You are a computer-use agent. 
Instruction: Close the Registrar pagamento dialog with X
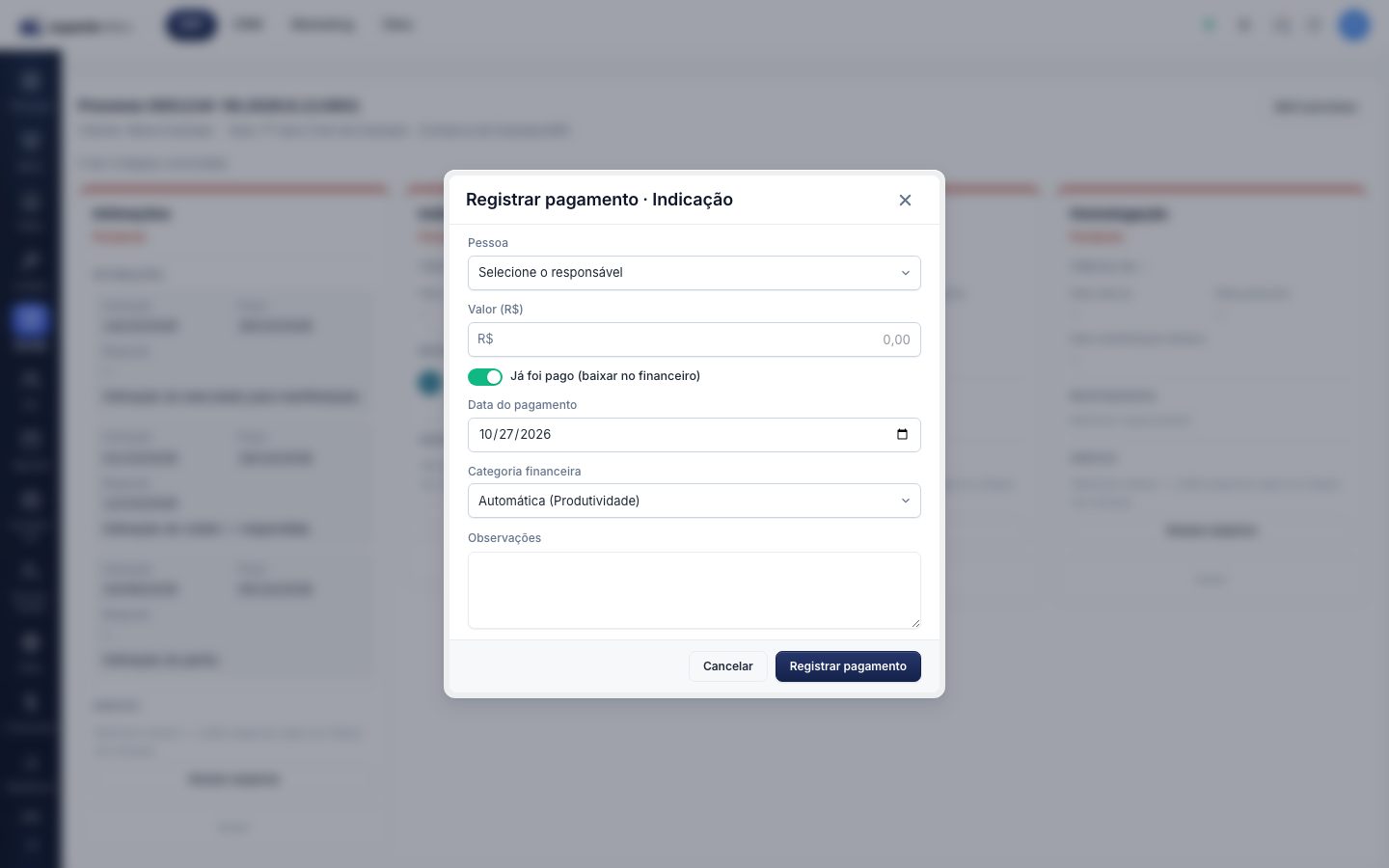(x=905, y=200)
